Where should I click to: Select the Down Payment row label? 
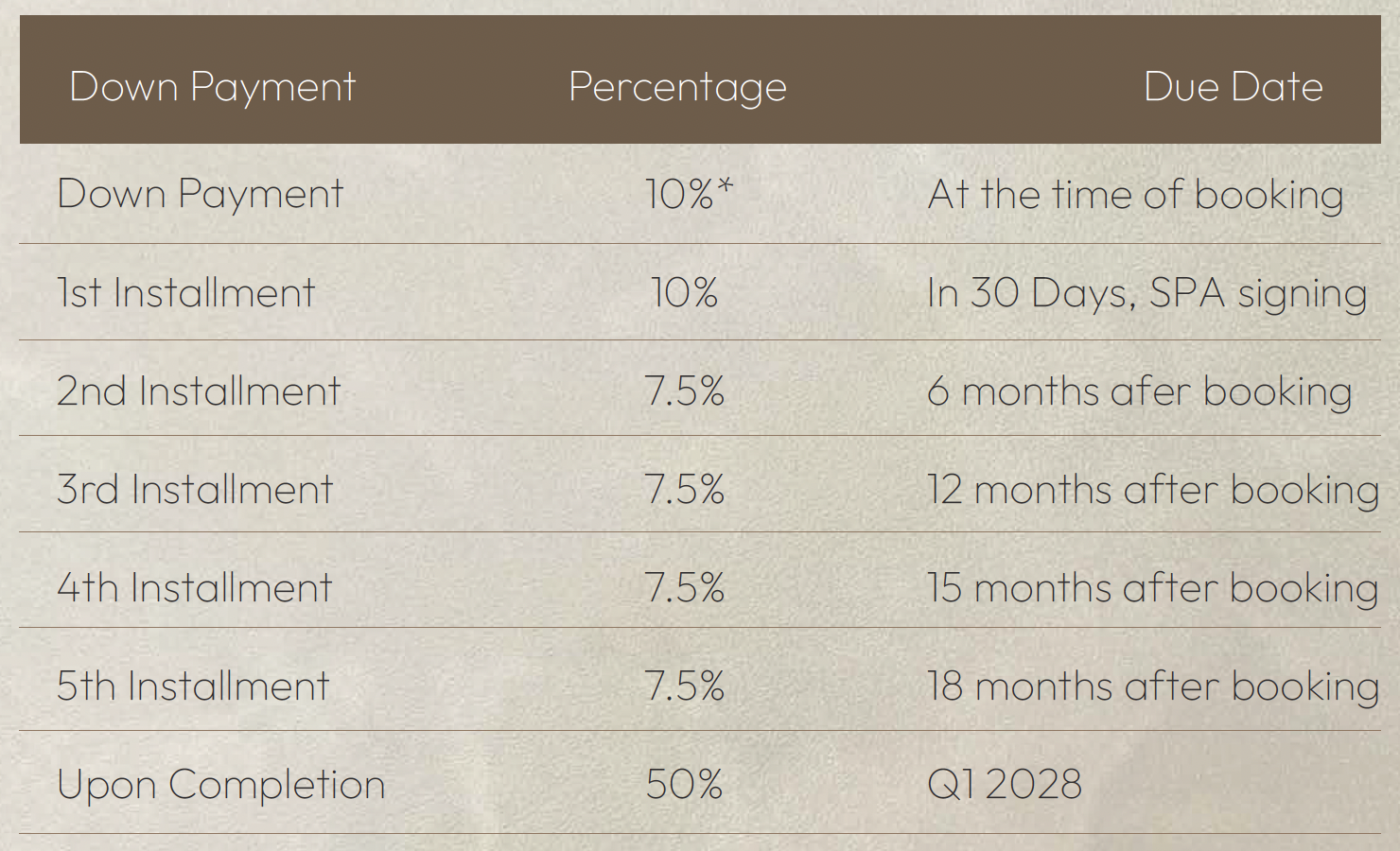200,195
